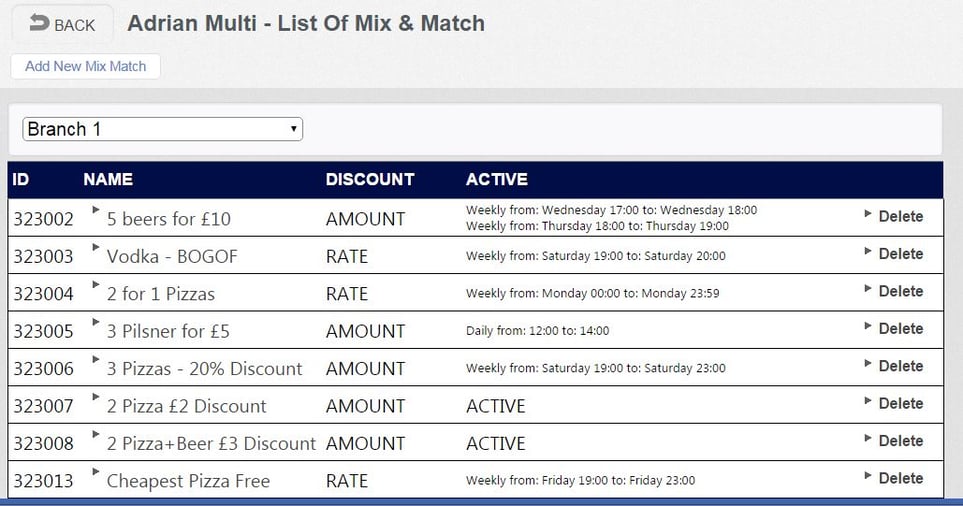Click the Back arrow button

pyautogui.click(x=62, y=24)
